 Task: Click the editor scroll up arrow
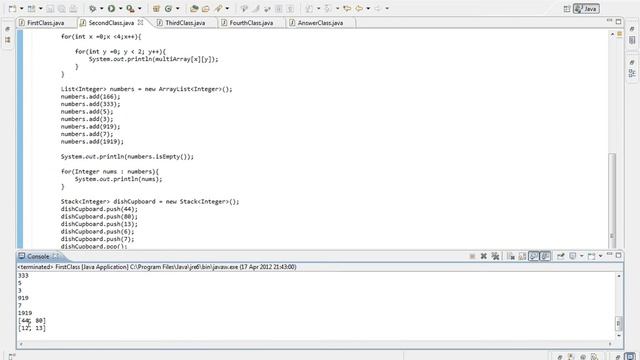612,34
